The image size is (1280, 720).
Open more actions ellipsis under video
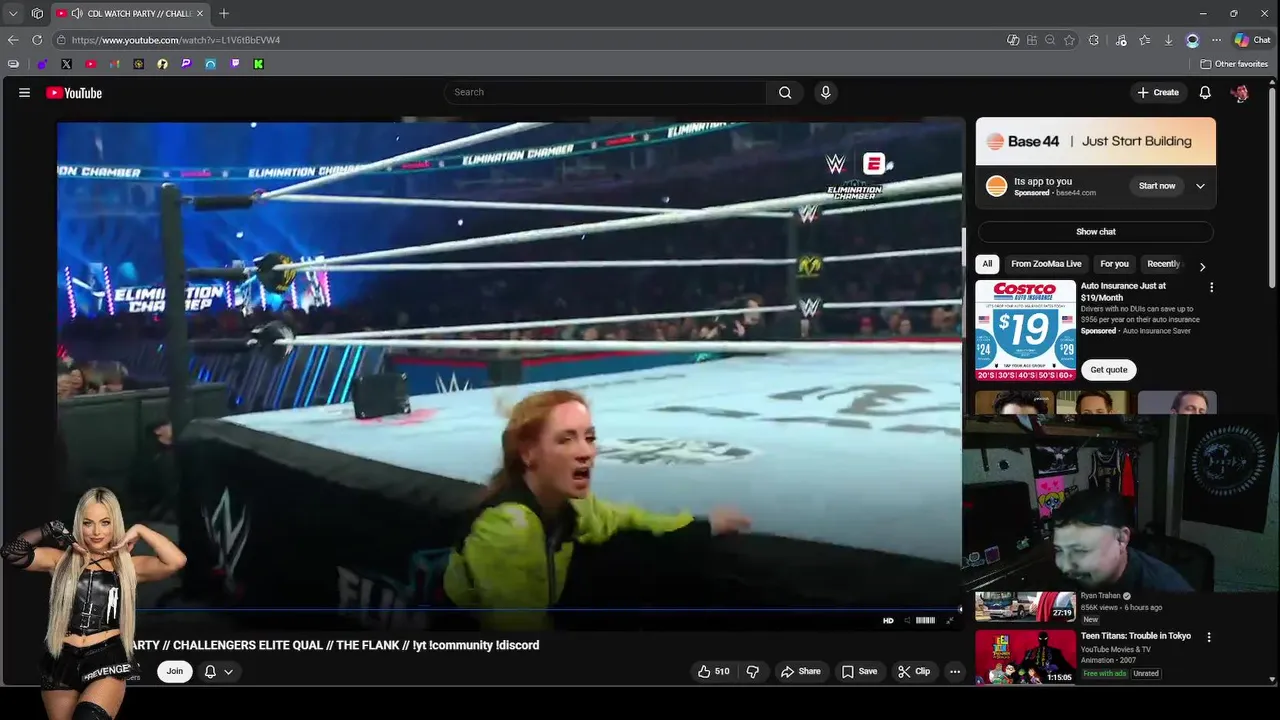(955, 671)
